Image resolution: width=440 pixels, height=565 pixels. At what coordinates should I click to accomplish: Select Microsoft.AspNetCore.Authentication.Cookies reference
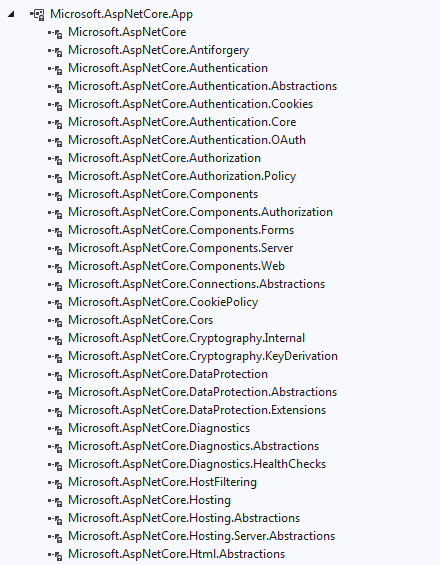[191, 104]
